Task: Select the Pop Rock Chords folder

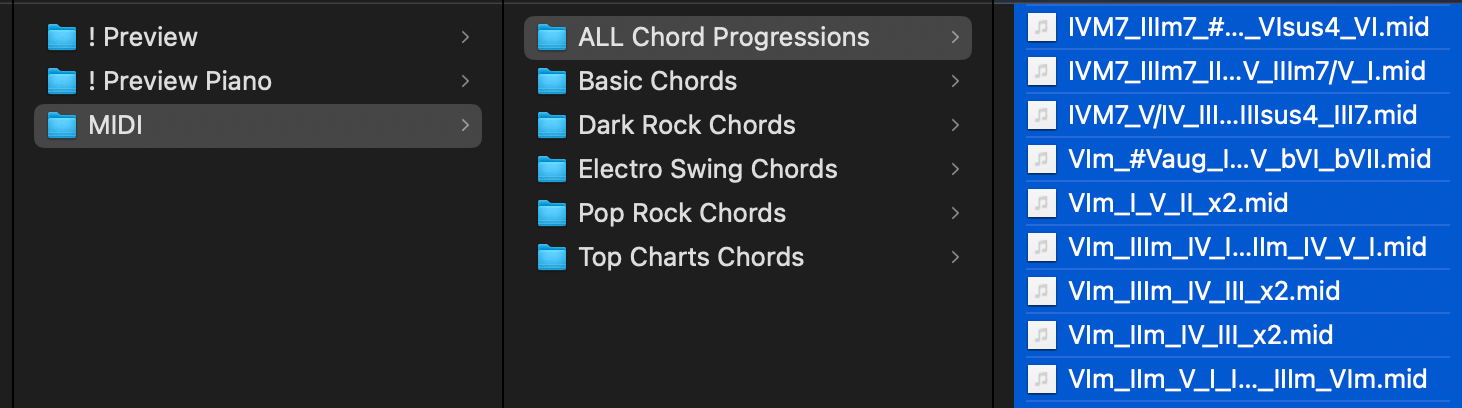Action: [682, 214]
